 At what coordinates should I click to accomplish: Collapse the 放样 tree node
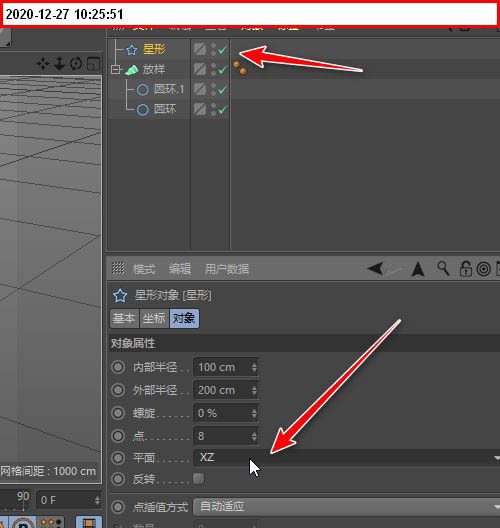[x=115, y=70]
